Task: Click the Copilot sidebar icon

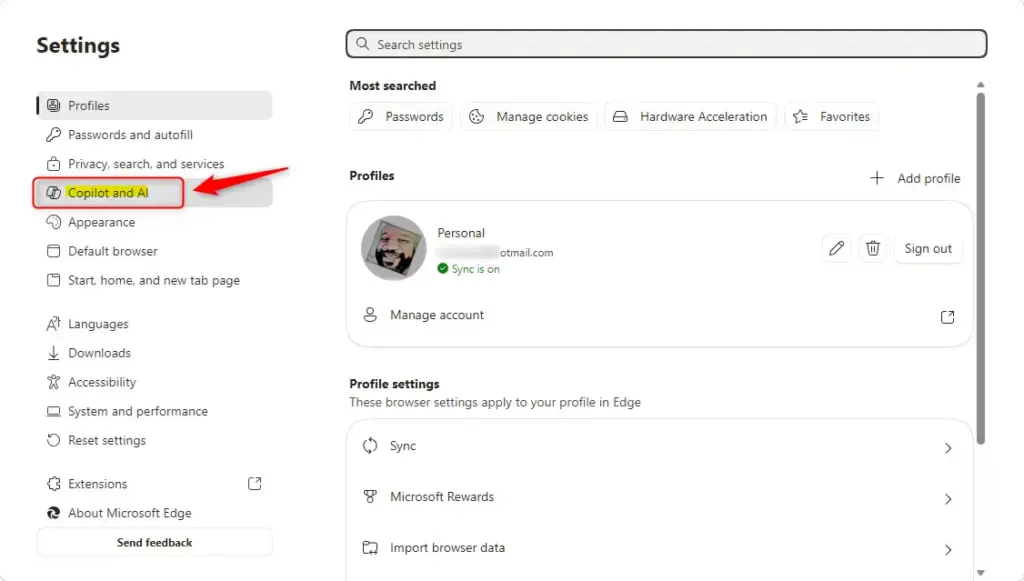Action: point(54,193)
